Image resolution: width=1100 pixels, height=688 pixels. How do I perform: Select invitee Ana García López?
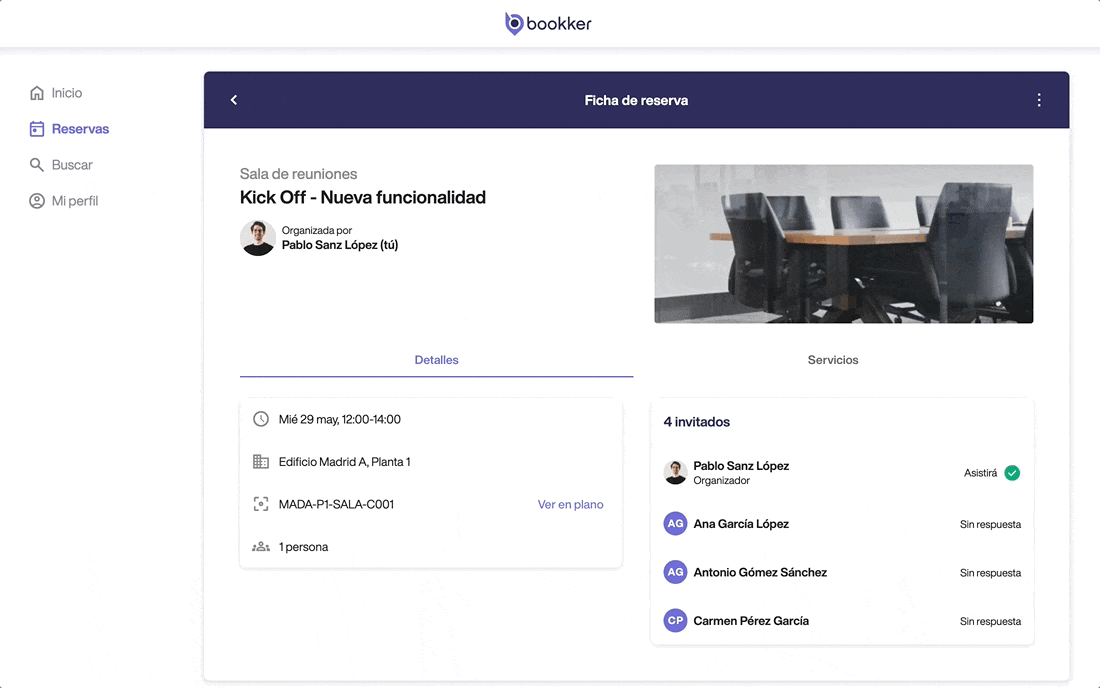tap(741, 524)
